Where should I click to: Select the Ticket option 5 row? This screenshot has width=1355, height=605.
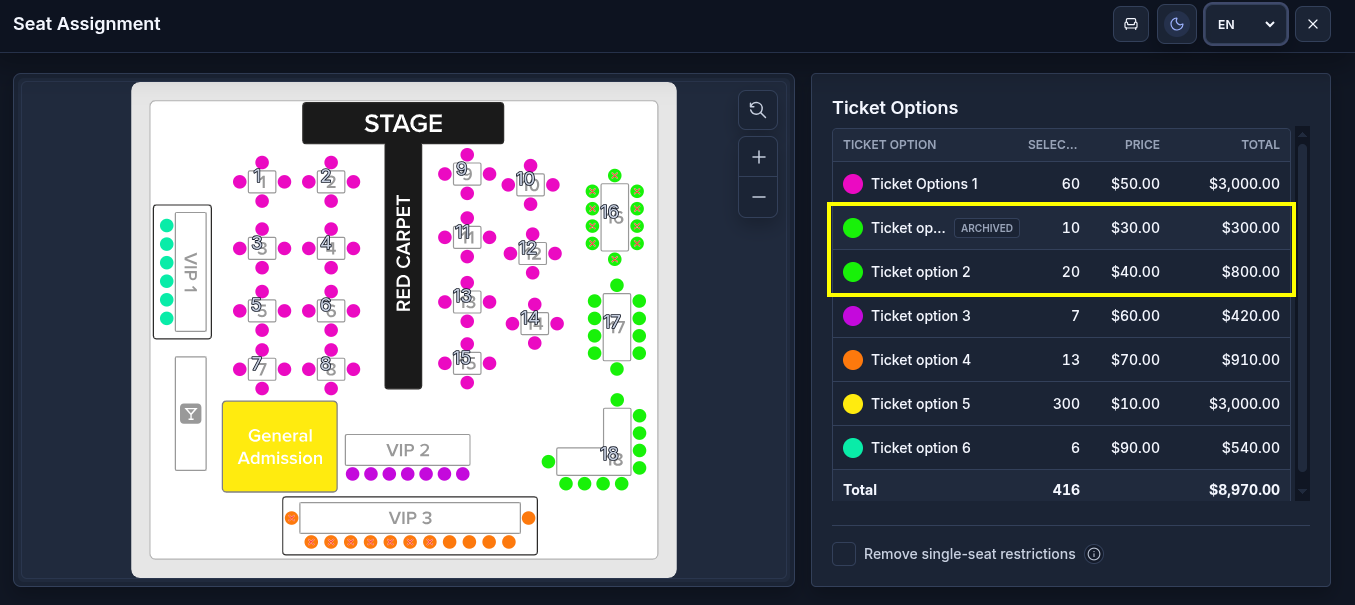1062,404
